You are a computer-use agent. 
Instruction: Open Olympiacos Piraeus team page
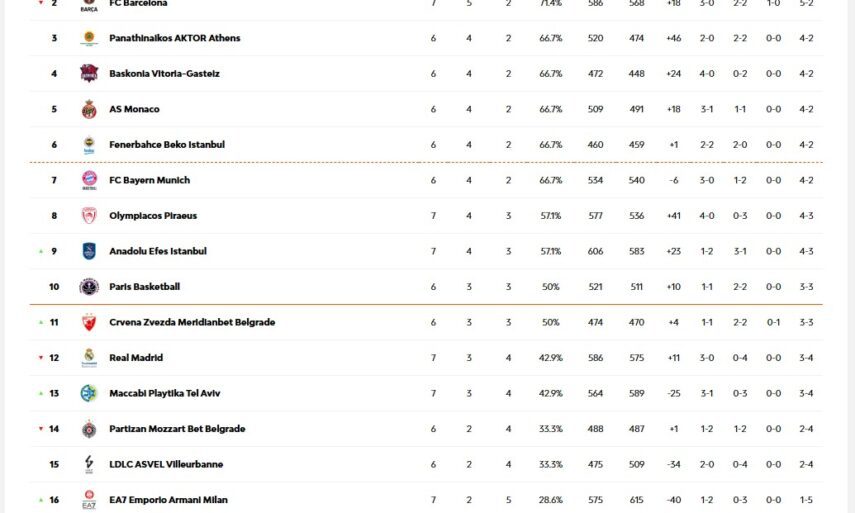point(153,216)
